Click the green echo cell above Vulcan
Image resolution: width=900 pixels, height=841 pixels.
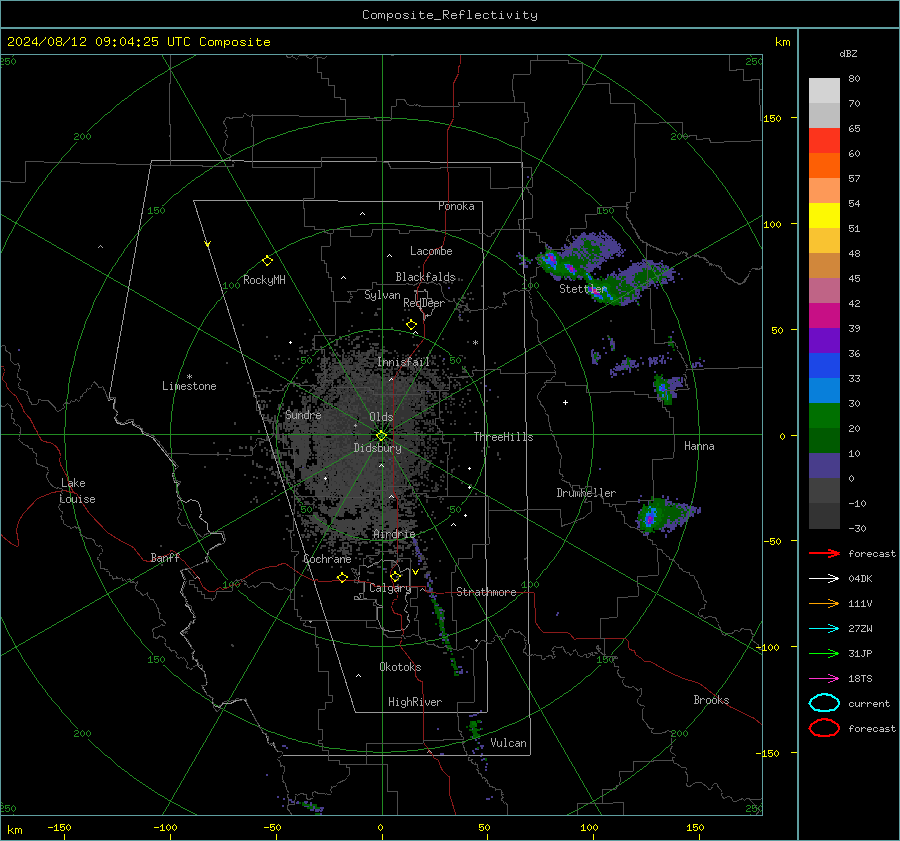tap(474, 728)
